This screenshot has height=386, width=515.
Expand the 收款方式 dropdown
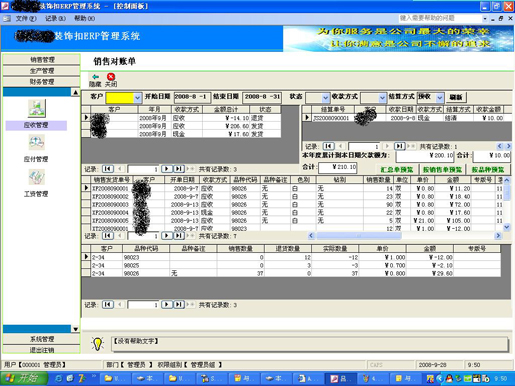382,98
